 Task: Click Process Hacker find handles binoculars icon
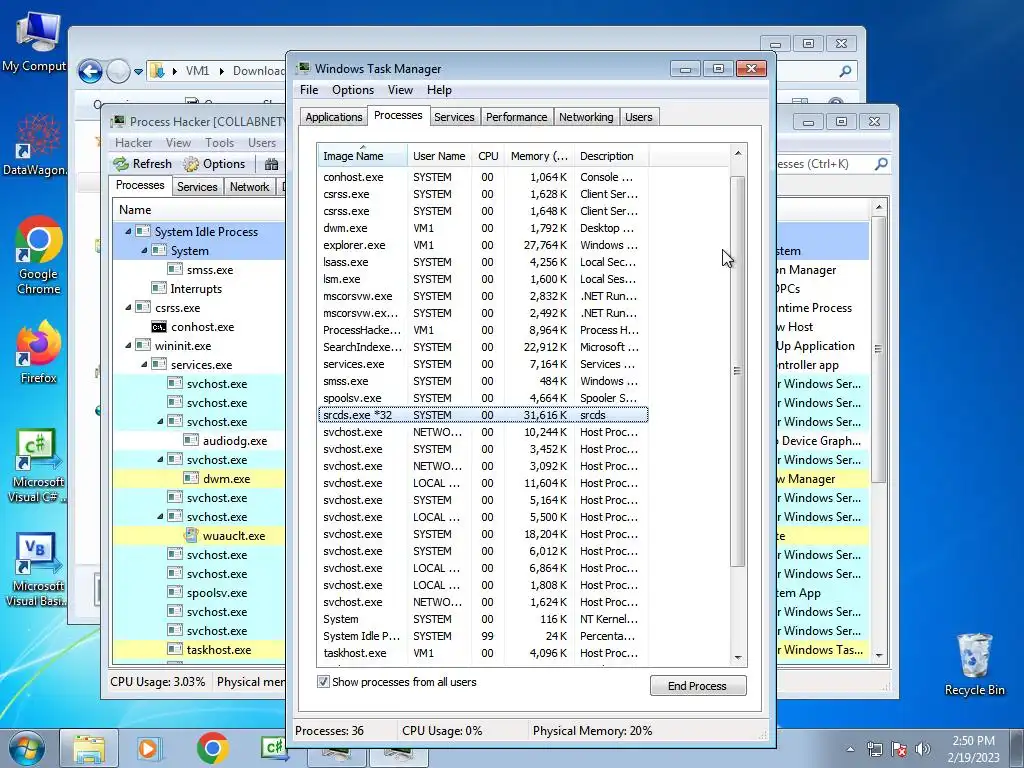coord(272,164)
